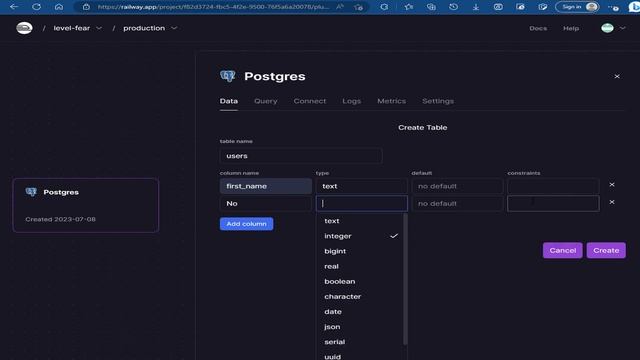Open browser settings and more menu

613,7
